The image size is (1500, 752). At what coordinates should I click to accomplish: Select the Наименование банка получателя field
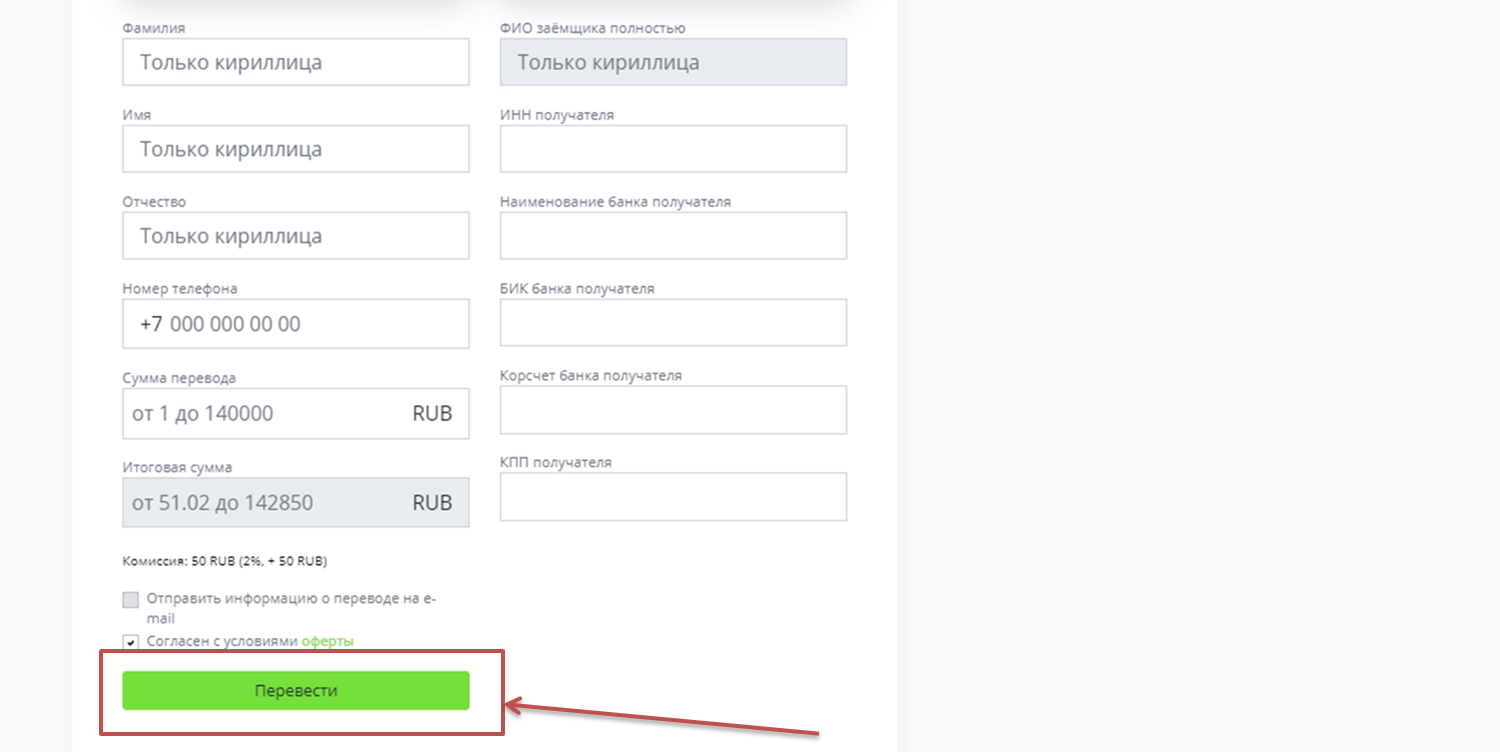click(x=673, y=236)
